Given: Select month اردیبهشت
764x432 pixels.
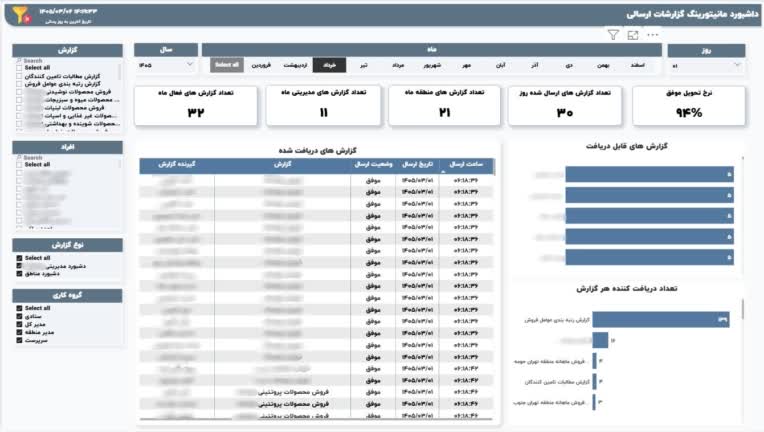Looking at the screenshot, I should click(295, 65).
